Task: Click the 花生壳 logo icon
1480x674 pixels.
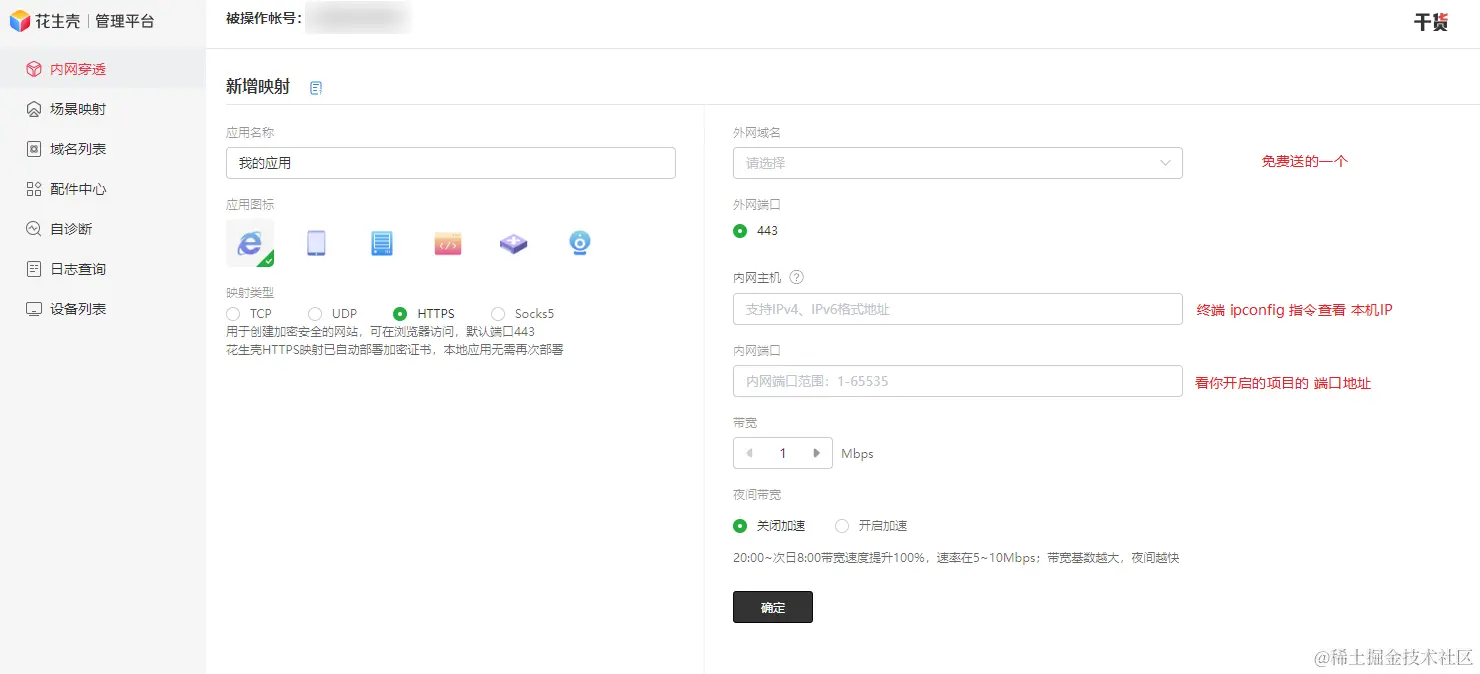Action: pos(20,20)
